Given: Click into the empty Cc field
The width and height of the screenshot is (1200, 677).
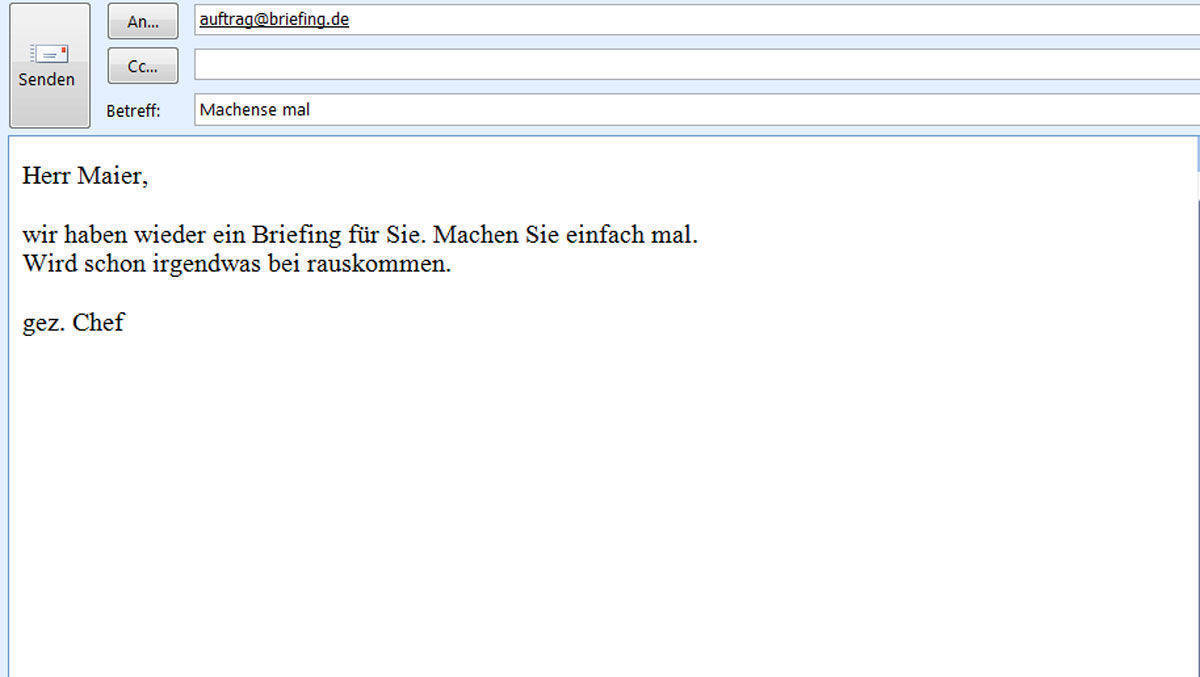Looking at the screenshot, I should [697, 65].
